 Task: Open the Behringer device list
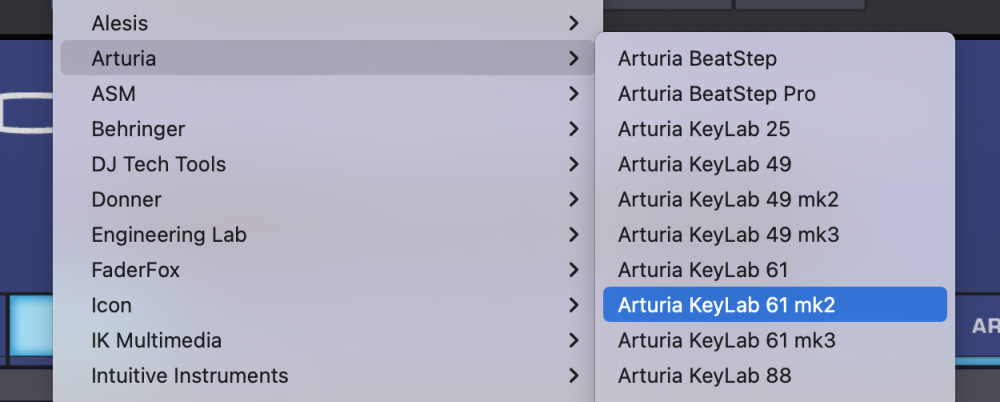tap(138, 129)
